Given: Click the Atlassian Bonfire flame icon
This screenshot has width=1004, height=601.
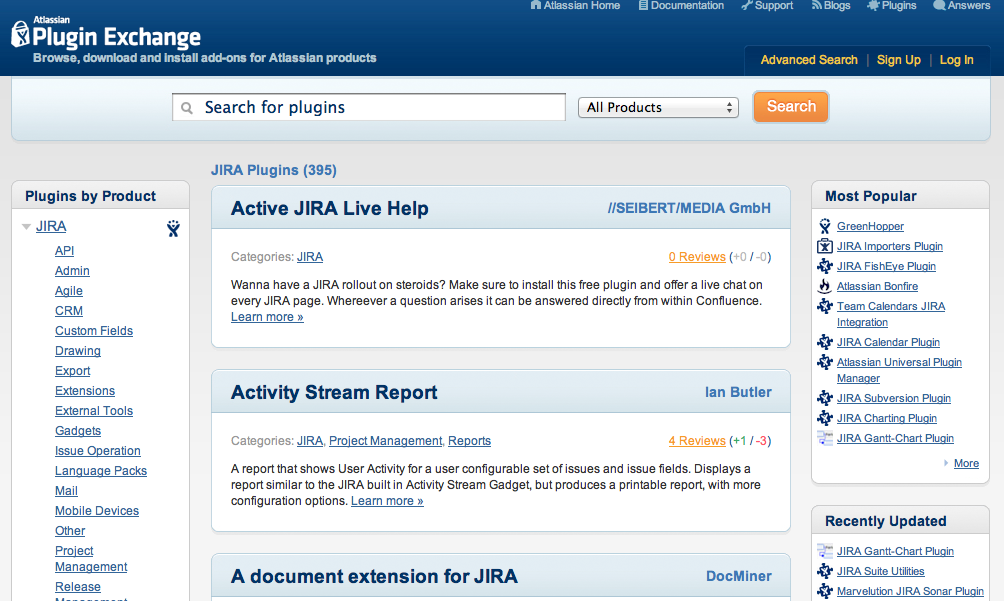Looking at the screenshot, I should (x=825, y=286).
